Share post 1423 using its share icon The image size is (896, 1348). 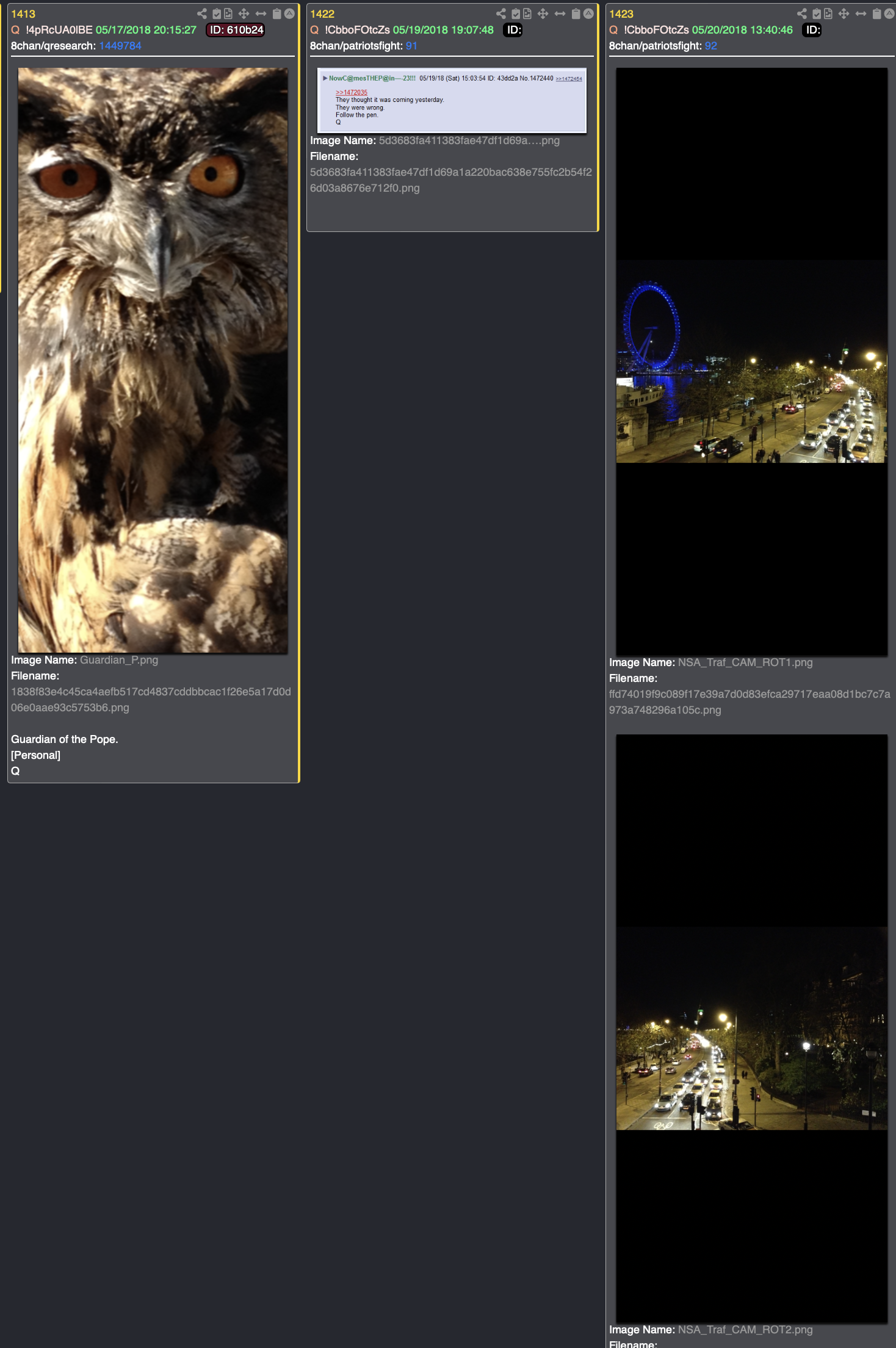click(802, 13)
